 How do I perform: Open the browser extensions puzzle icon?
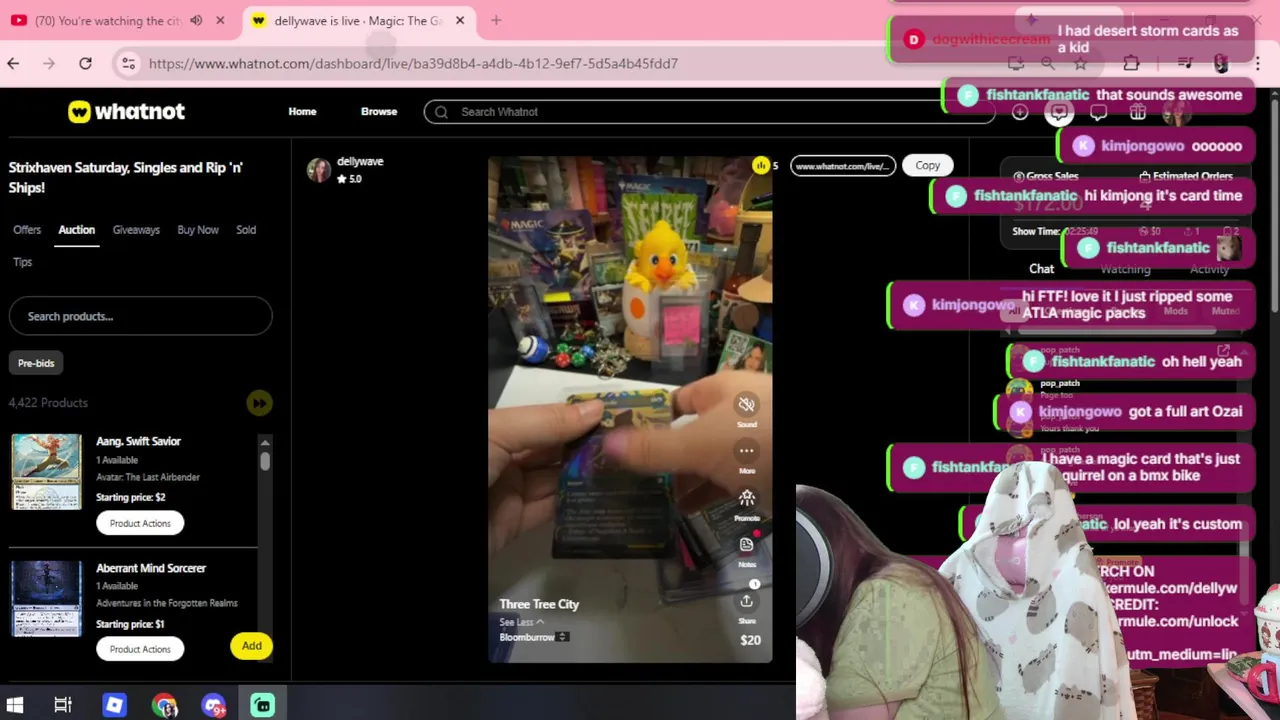click(1131, 63)
